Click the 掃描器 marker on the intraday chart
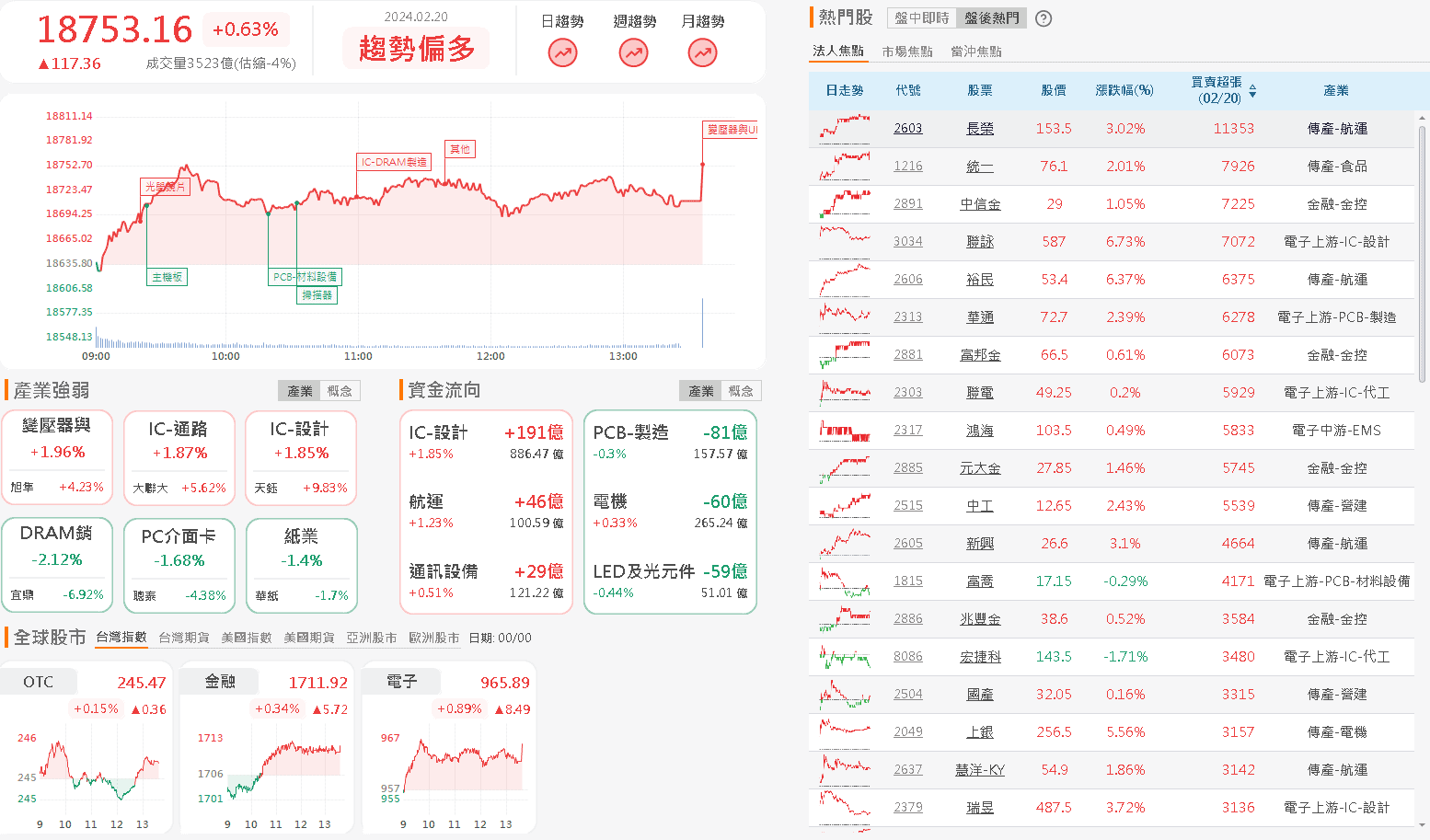This screenshot has height=840, width=1430. 317,295
